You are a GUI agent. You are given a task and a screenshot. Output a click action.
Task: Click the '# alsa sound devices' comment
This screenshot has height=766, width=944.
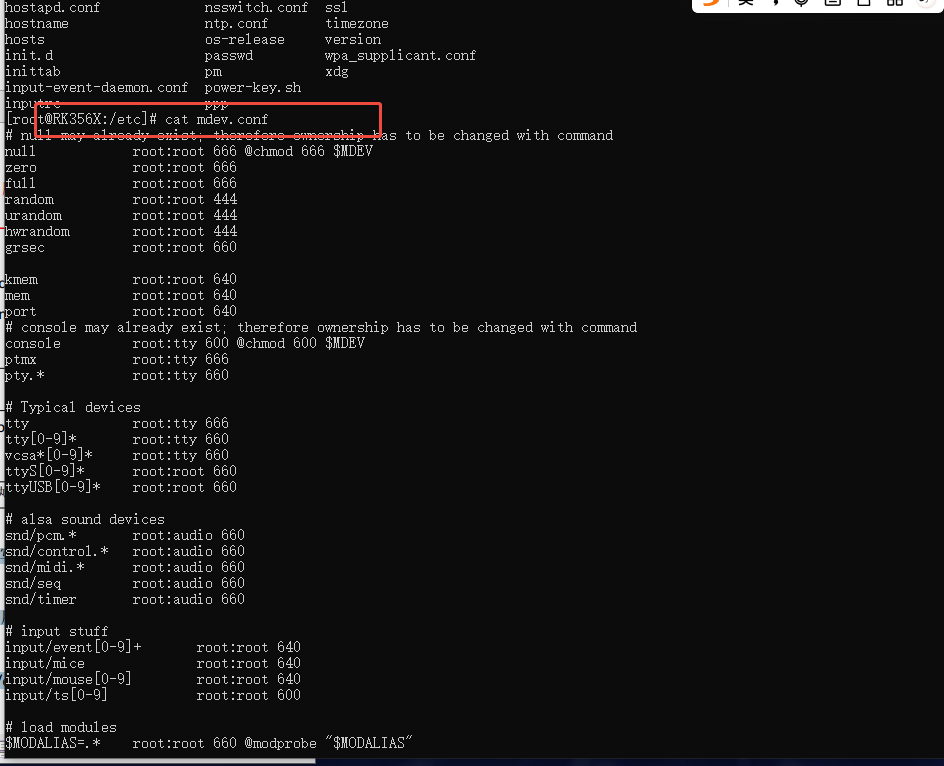(85, 519)
